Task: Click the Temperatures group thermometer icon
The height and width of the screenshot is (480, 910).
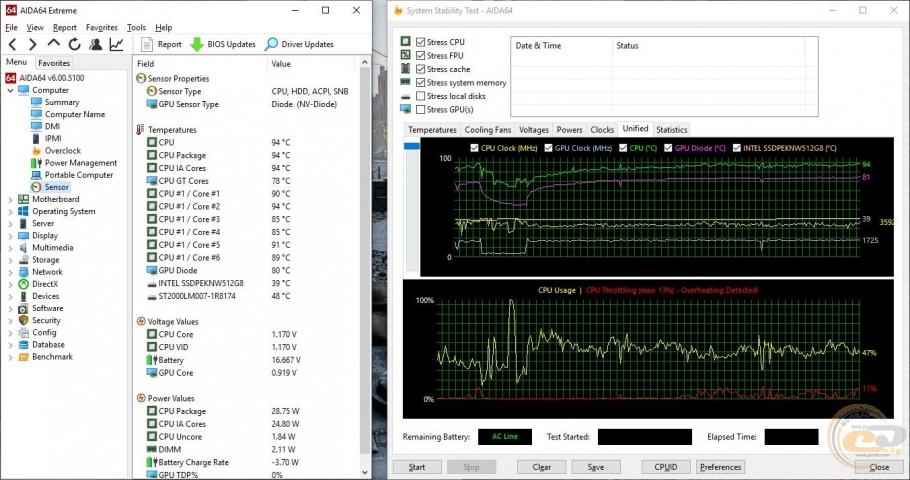Action: [140, 129]
